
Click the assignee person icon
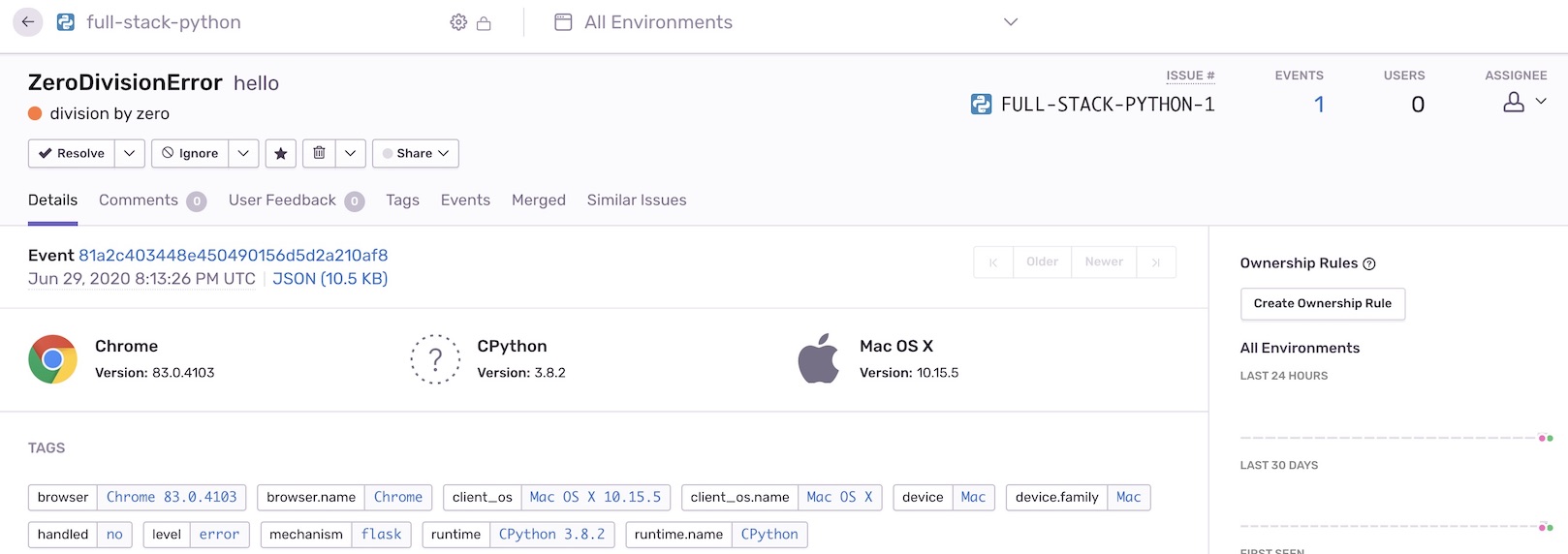(x=1514, y=102)
